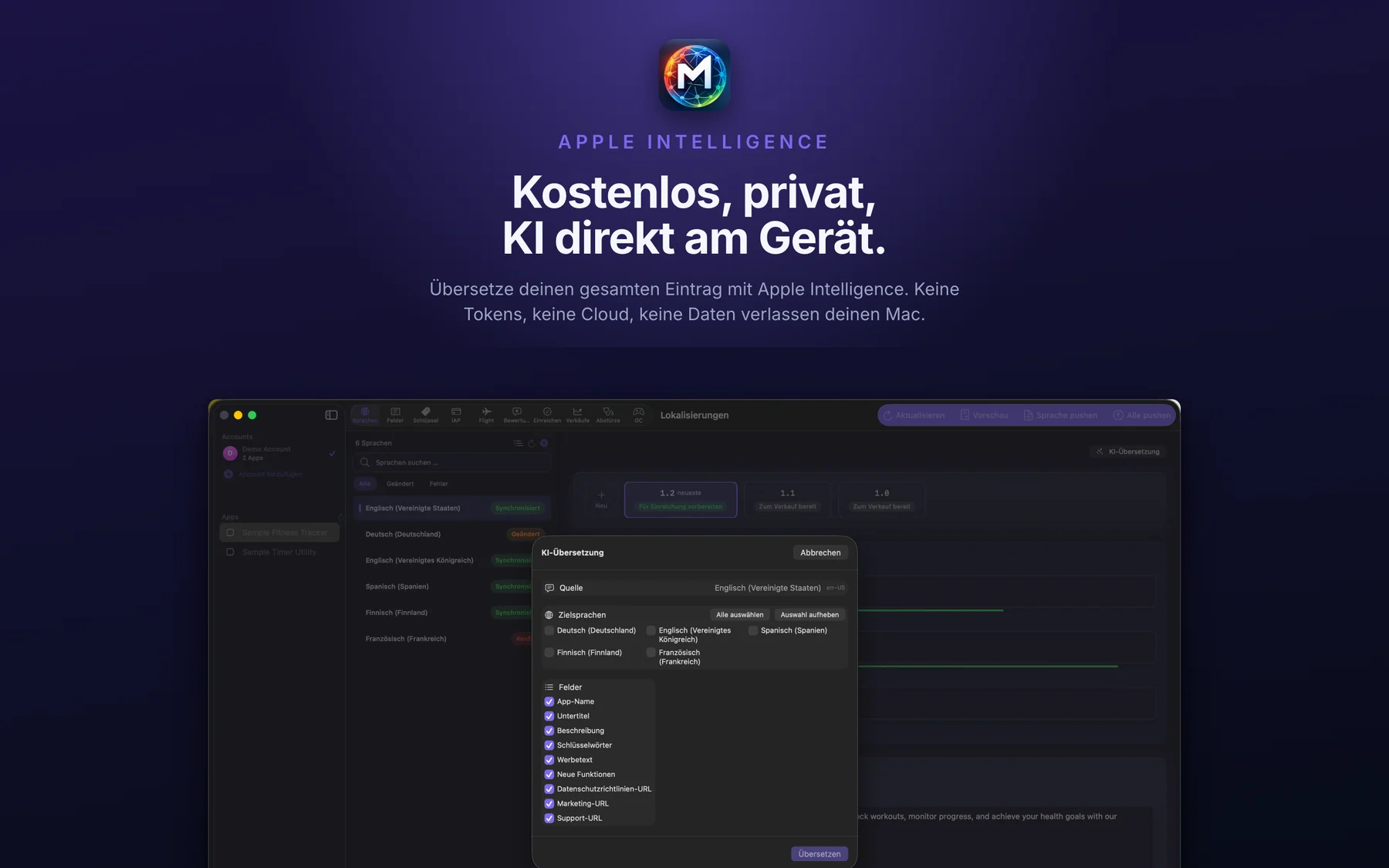Uncheck the Support-URL field checkbox
This screenshot has width=1389, height=868.
point(549,819)
